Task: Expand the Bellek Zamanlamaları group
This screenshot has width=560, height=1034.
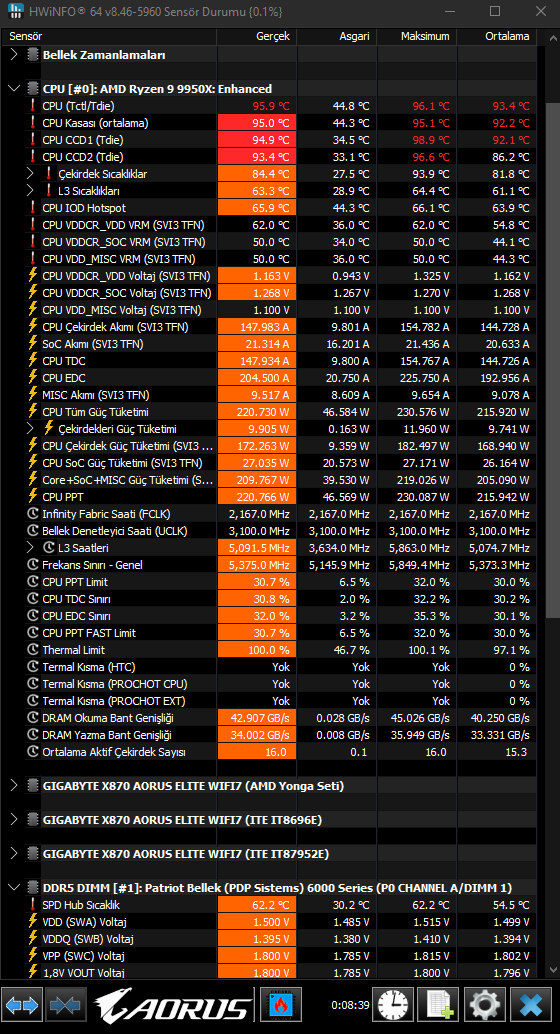Action: pyautogui.click(x=14, y=55)
